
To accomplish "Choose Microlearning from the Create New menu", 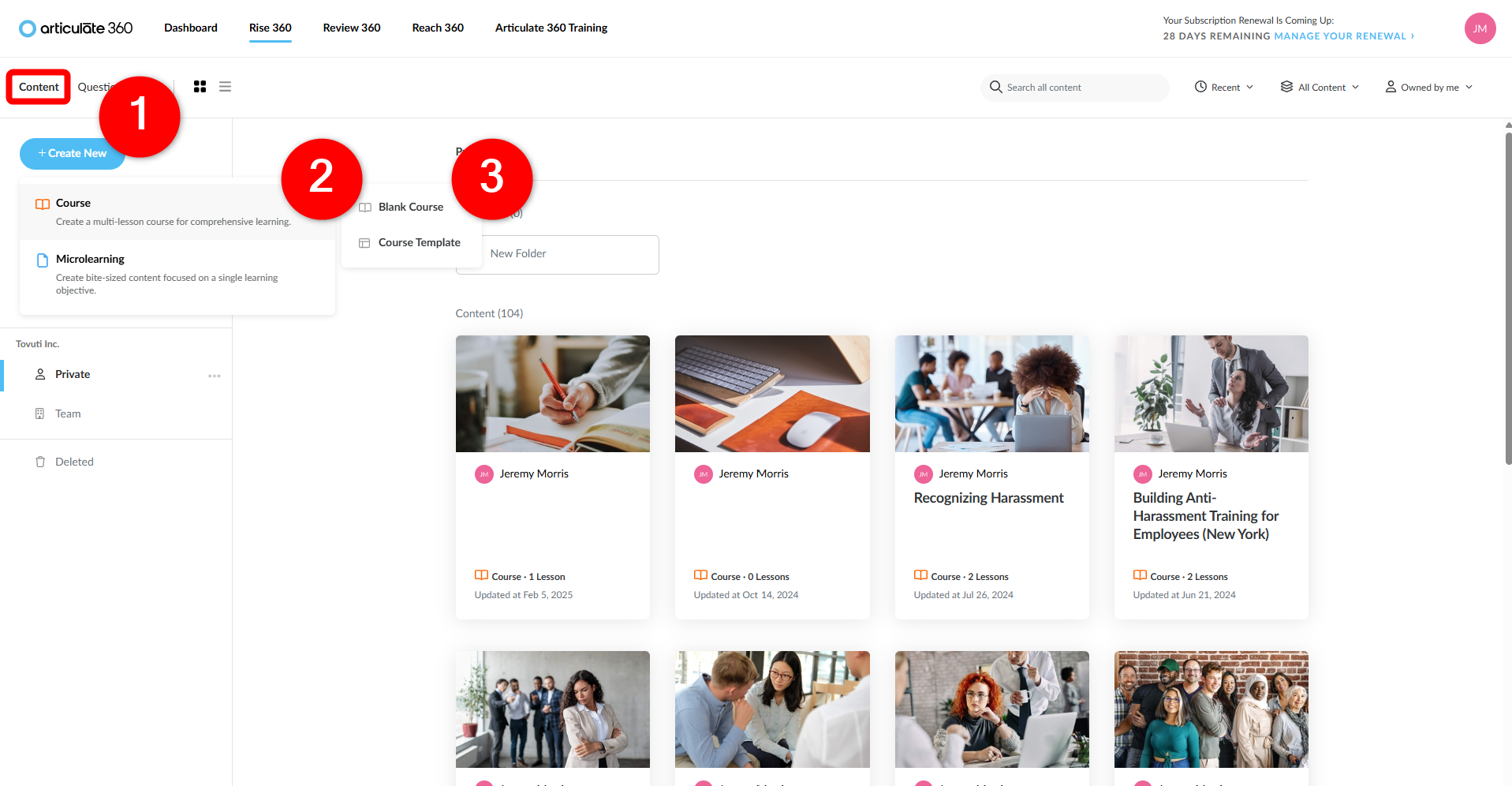I will [x=177, y=273].
